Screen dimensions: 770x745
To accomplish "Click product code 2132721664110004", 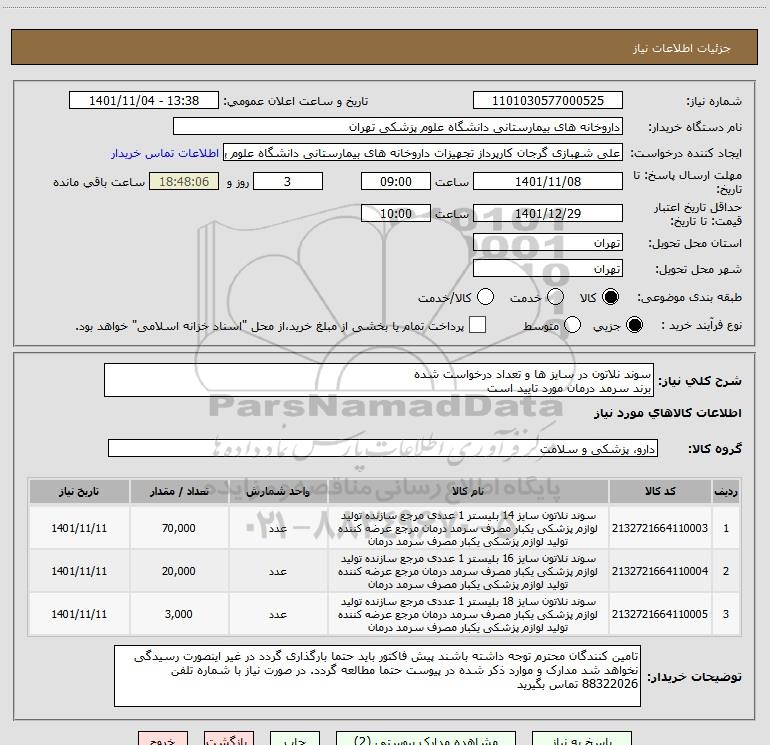I will pyautogui.click(x=660, y=571).
